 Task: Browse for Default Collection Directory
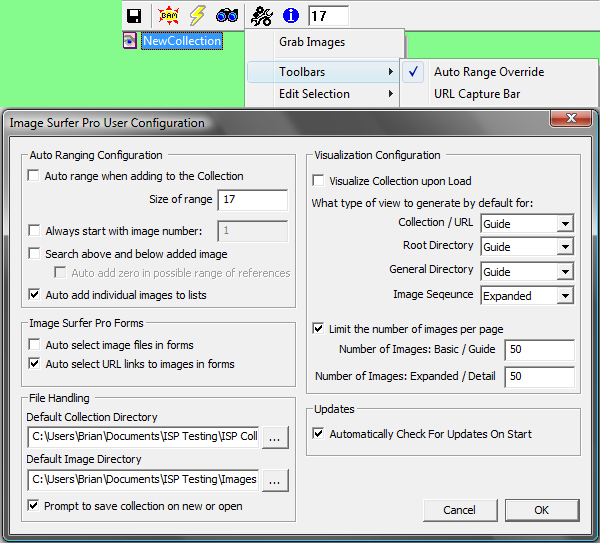[275, 437]
